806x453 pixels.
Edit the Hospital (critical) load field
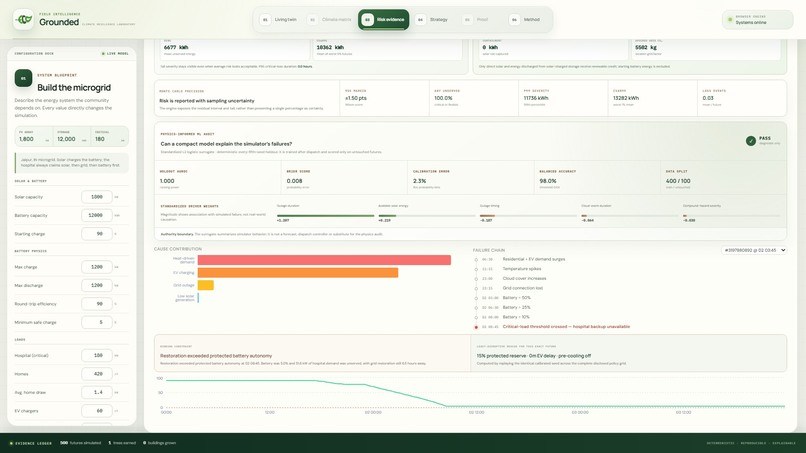point(97,355)
